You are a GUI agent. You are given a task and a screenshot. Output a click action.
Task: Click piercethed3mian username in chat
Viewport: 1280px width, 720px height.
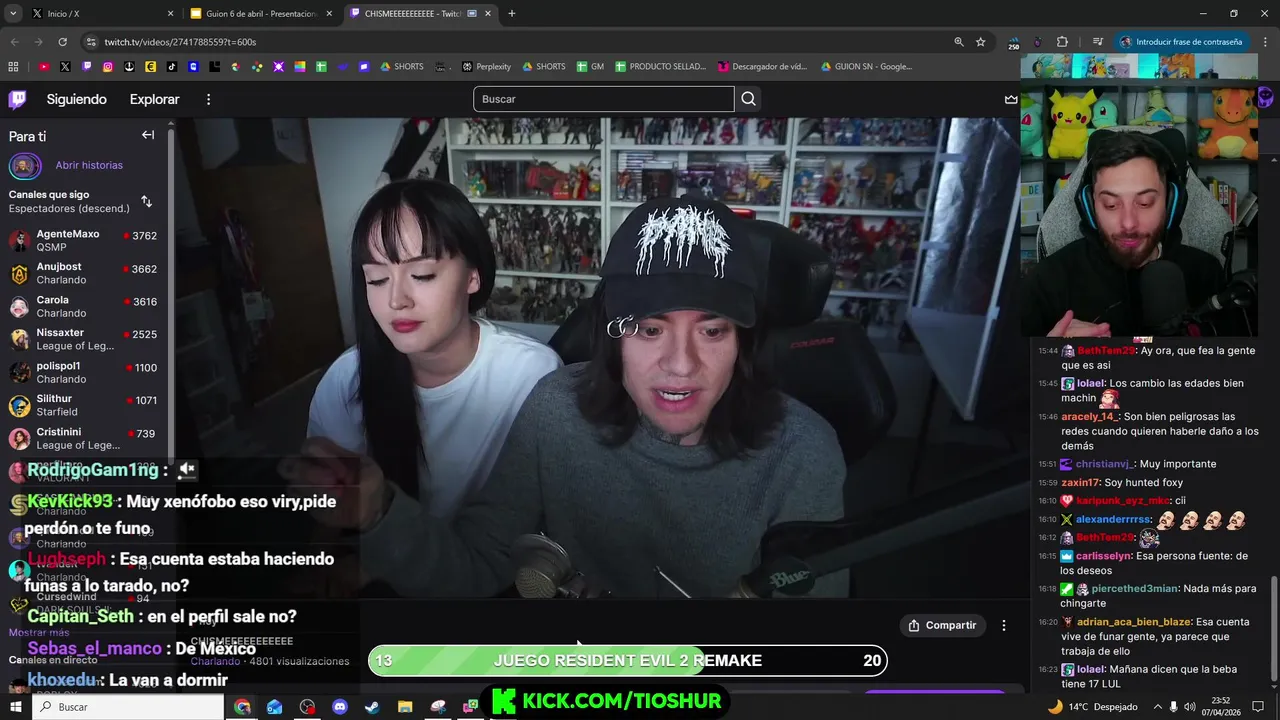(x=1135, y=589)
